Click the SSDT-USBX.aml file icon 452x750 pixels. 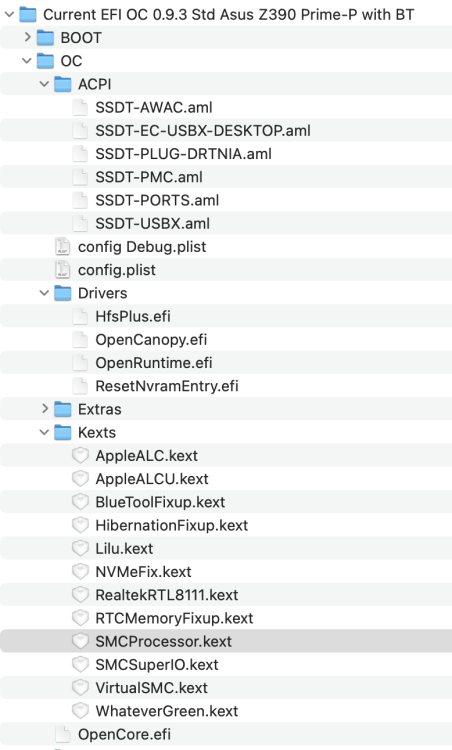click(80, 223)
